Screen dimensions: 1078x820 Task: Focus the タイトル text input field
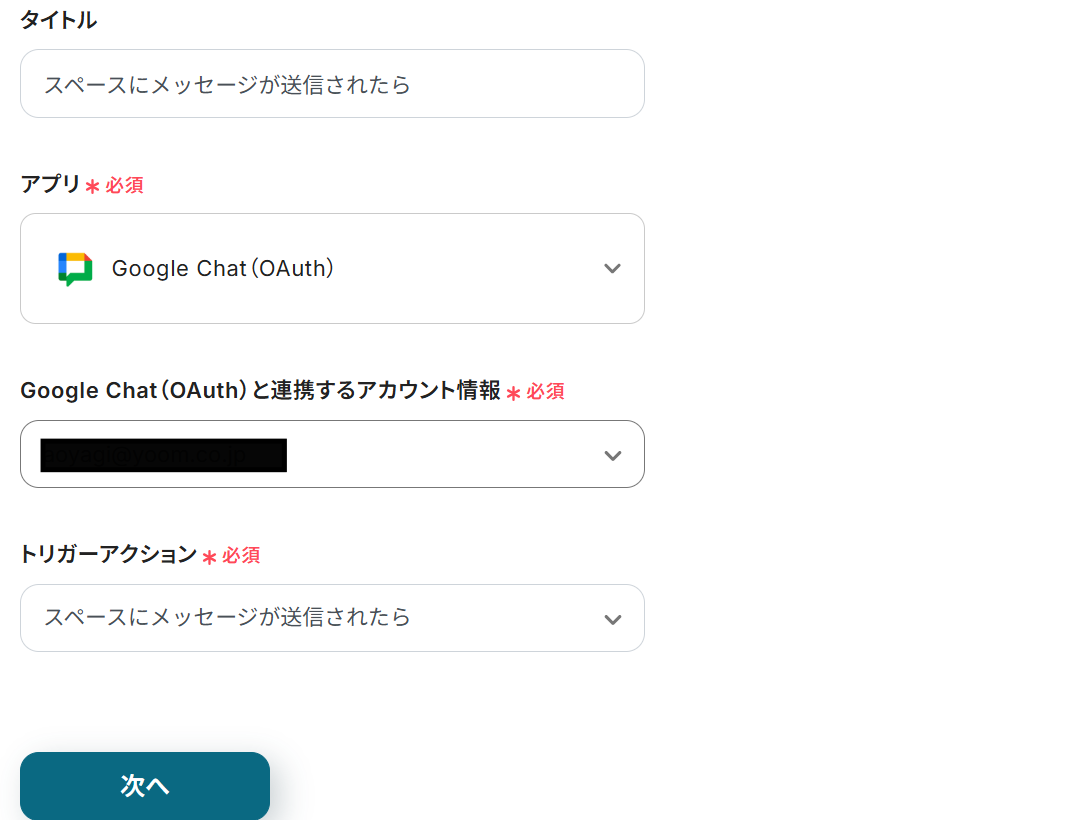332,84
